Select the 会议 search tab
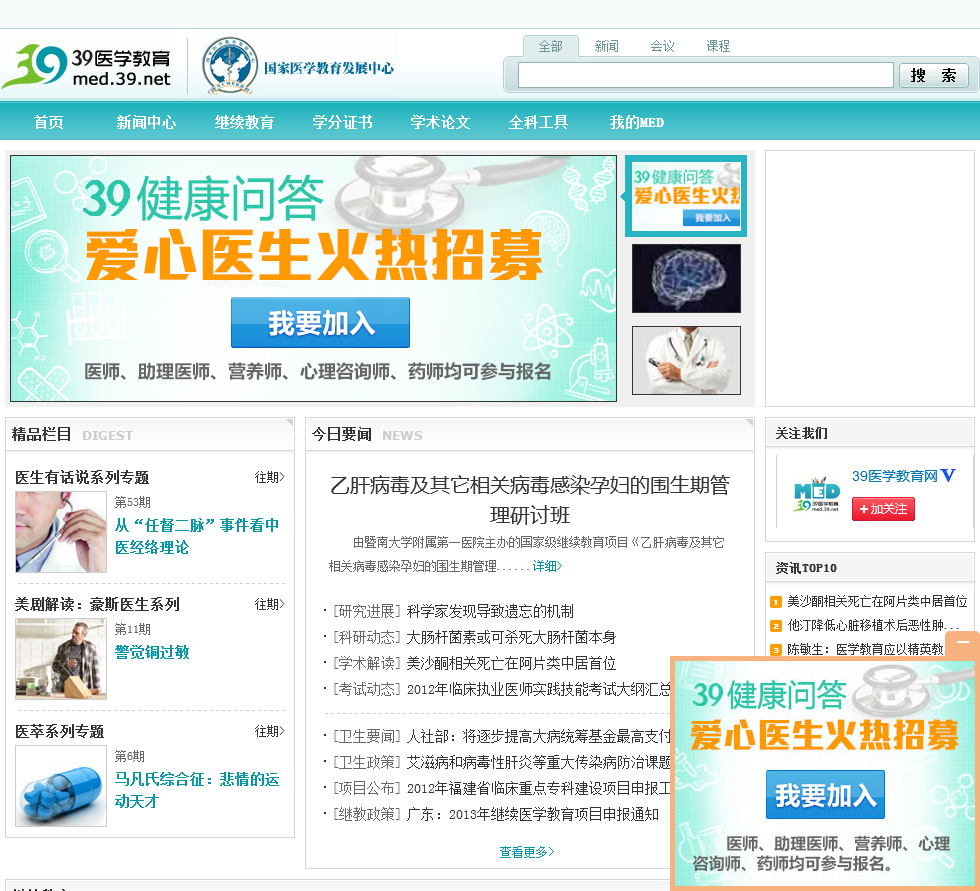The width and height of the screenshot is (980, 891). [662, 46]
